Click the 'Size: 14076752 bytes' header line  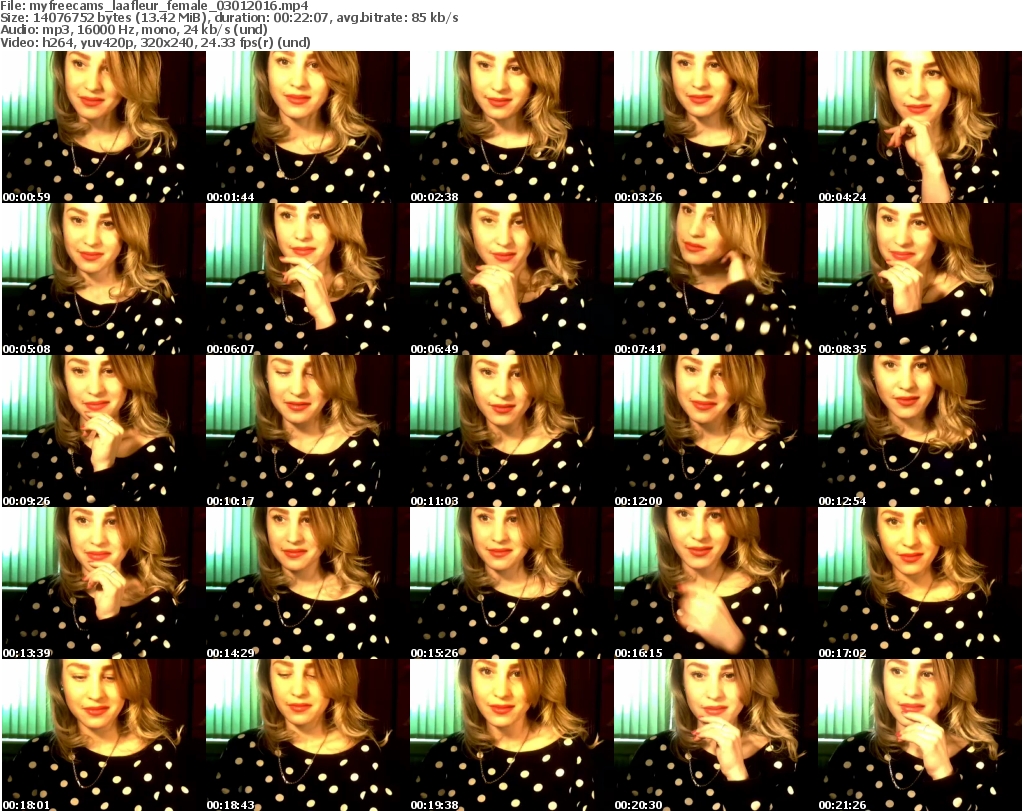click(x=229, y=18)
